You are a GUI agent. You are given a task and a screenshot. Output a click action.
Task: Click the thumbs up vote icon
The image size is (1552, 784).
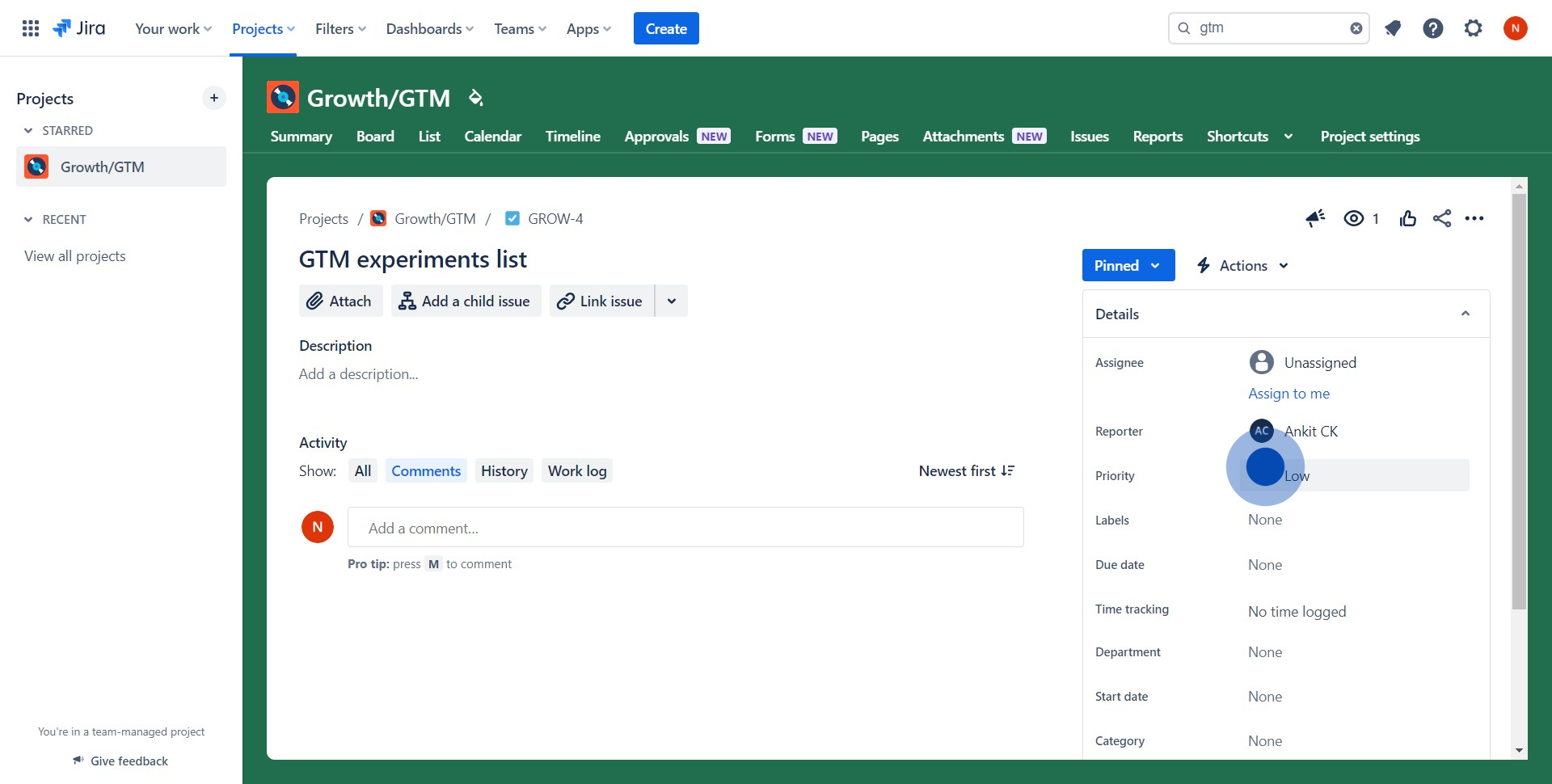(1408, 218)
